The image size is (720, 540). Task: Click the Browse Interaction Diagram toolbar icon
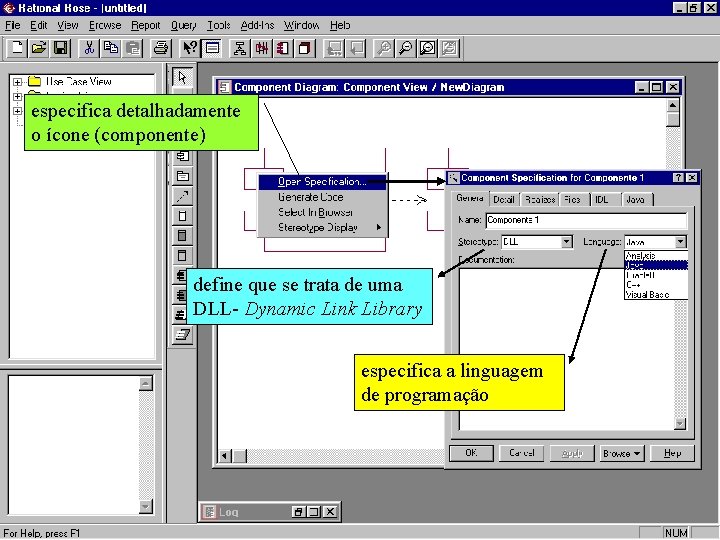pos(262,48)
